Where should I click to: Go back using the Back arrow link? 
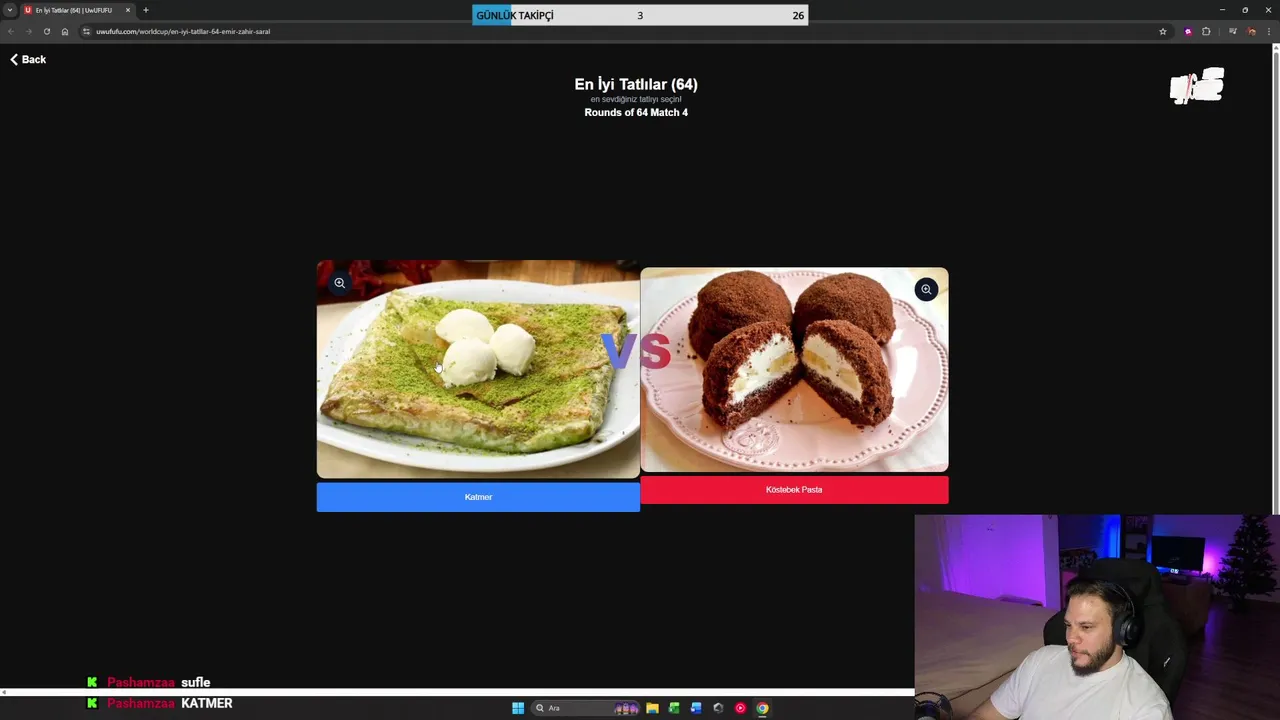(28, 60)
